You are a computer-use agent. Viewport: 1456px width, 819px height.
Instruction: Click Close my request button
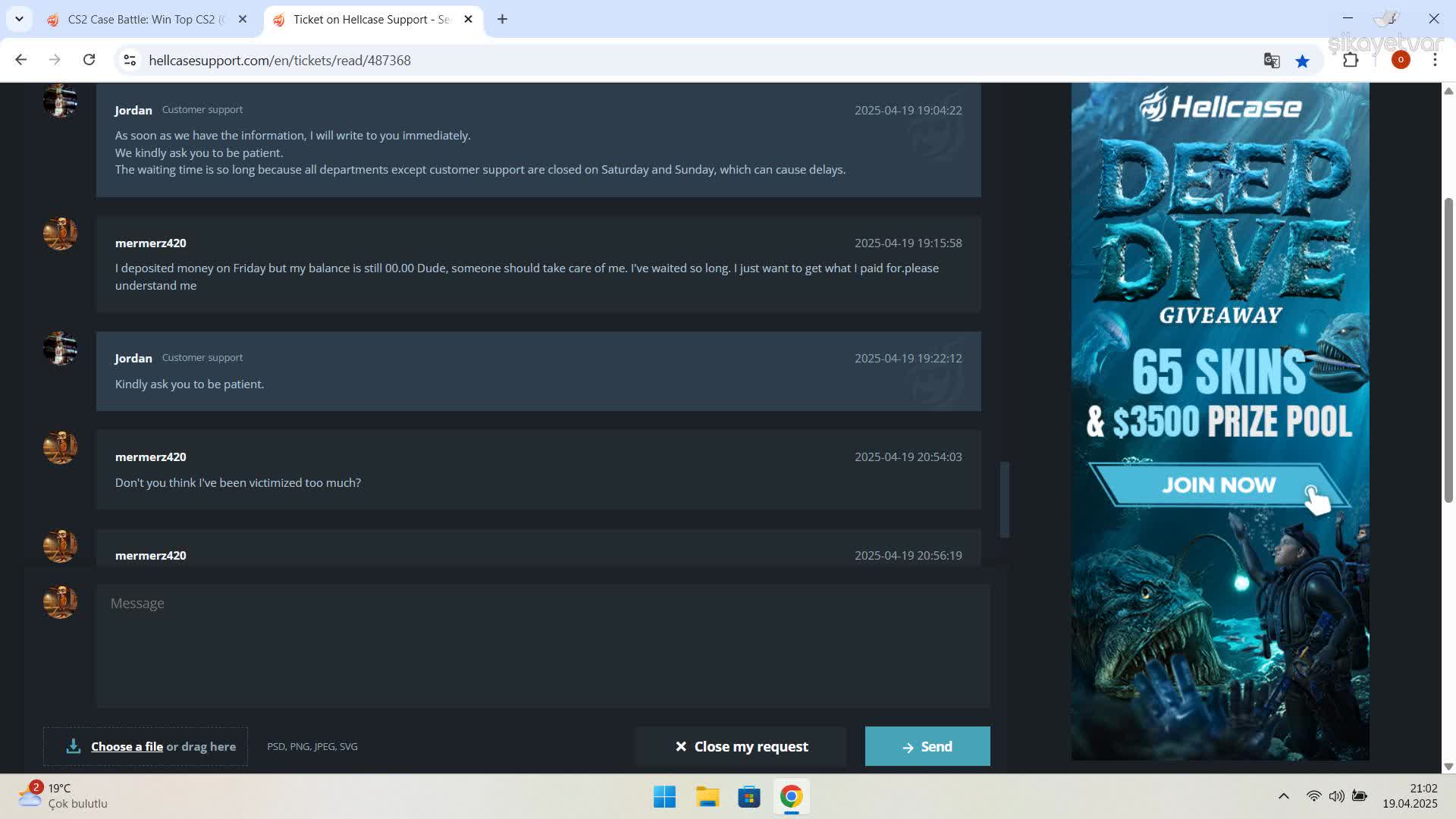[x=741, y=746]
